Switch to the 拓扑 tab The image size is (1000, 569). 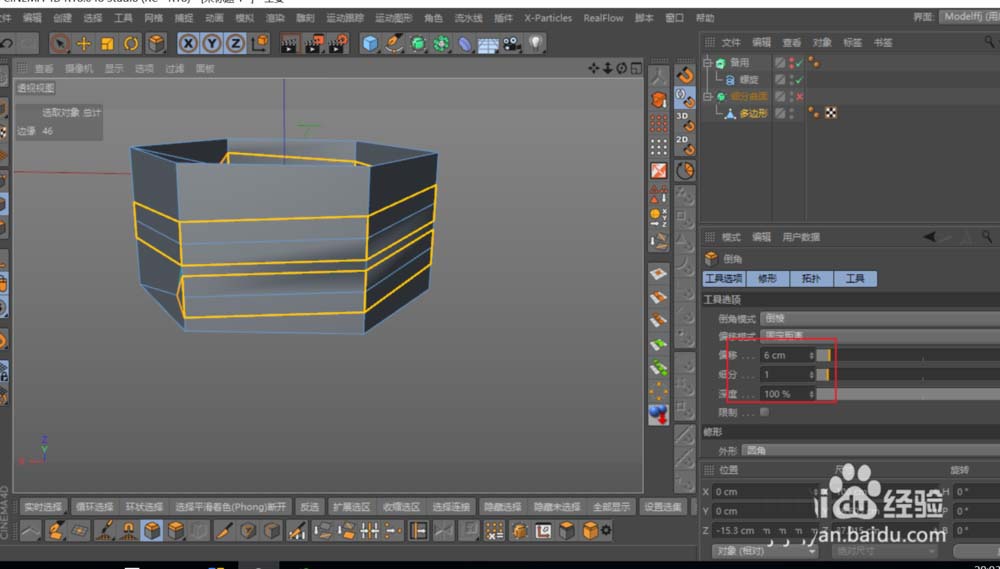[x=810, y=279]
